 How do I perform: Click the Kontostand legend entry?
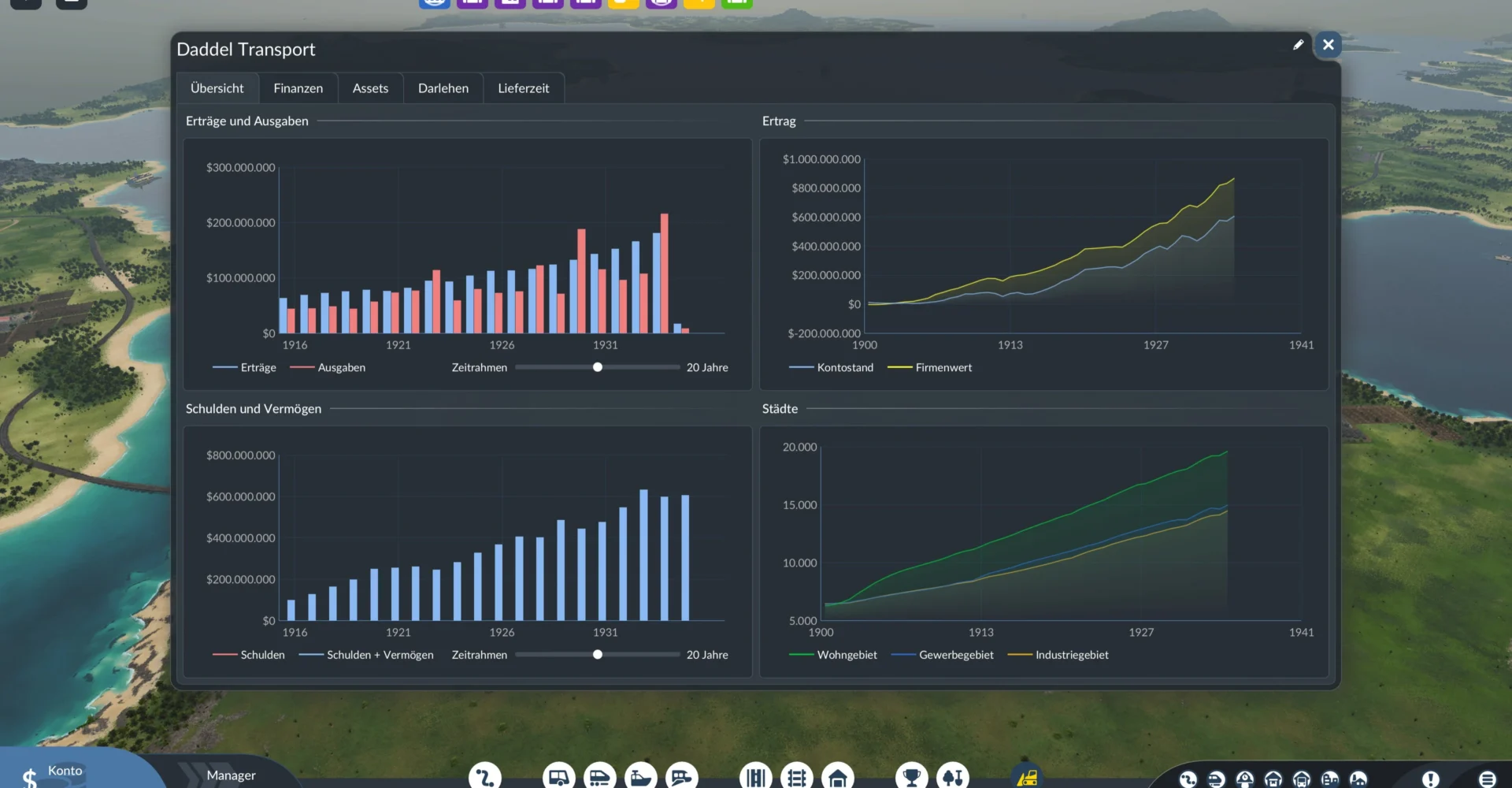tap(832, 368)
